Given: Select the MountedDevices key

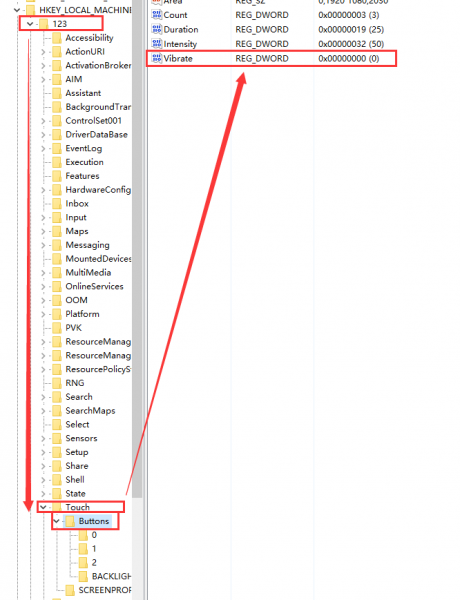Looking at the screenshot, I should pos(98,259).
